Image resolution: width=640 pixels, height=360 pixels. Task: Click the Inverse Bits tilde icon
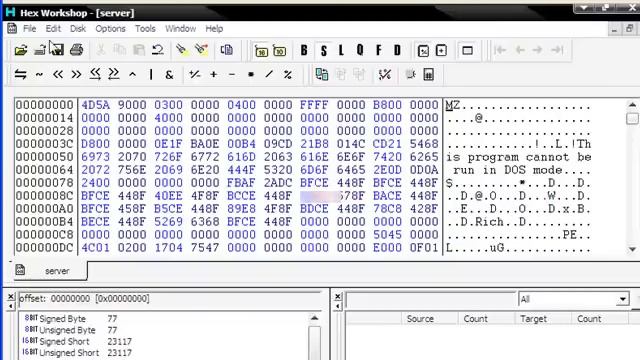pyautogui.click(x=39, y=74)
